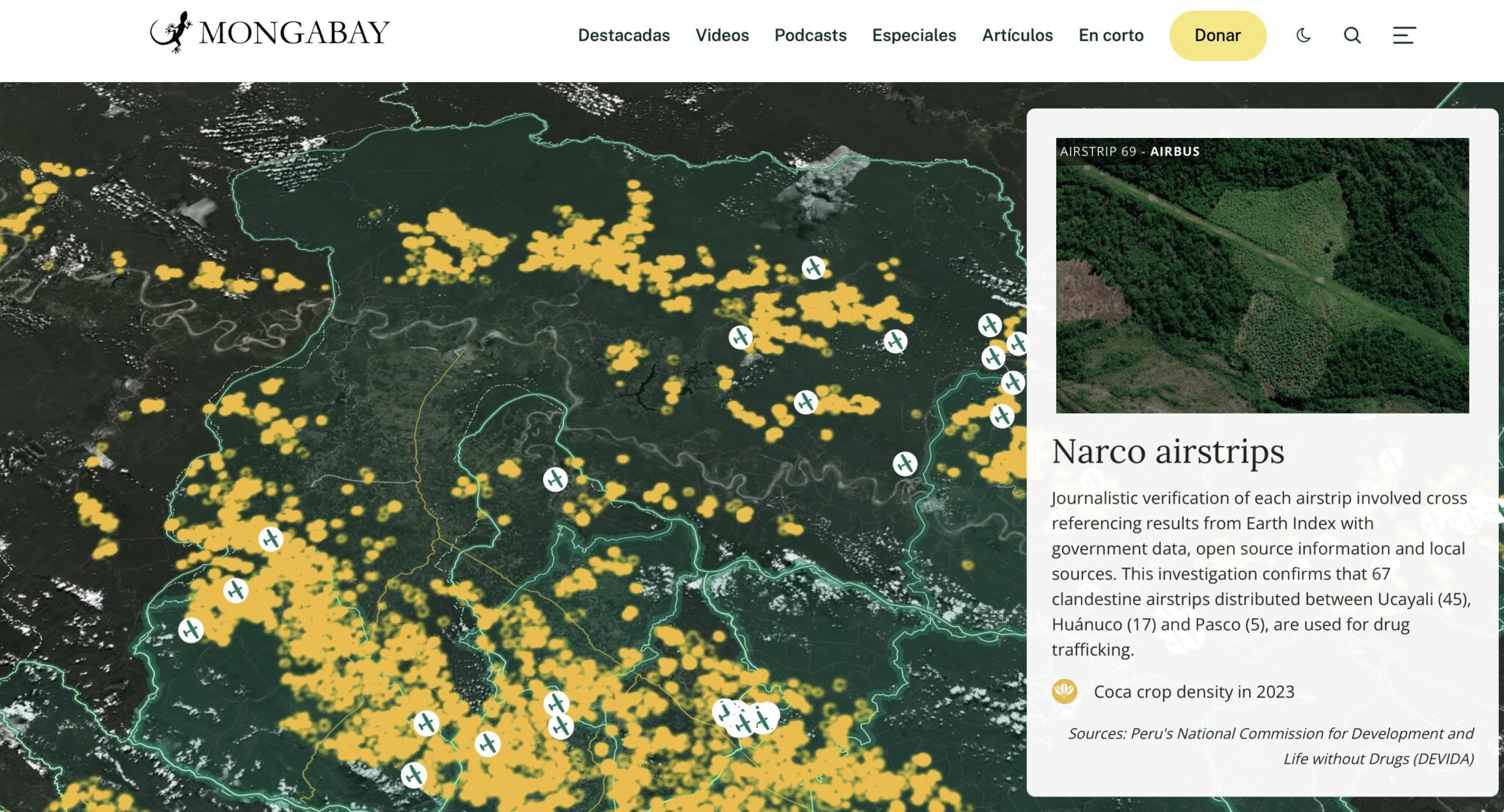
Task: Toggle dark mode with the moon icon
Action: click(1304, 35)
